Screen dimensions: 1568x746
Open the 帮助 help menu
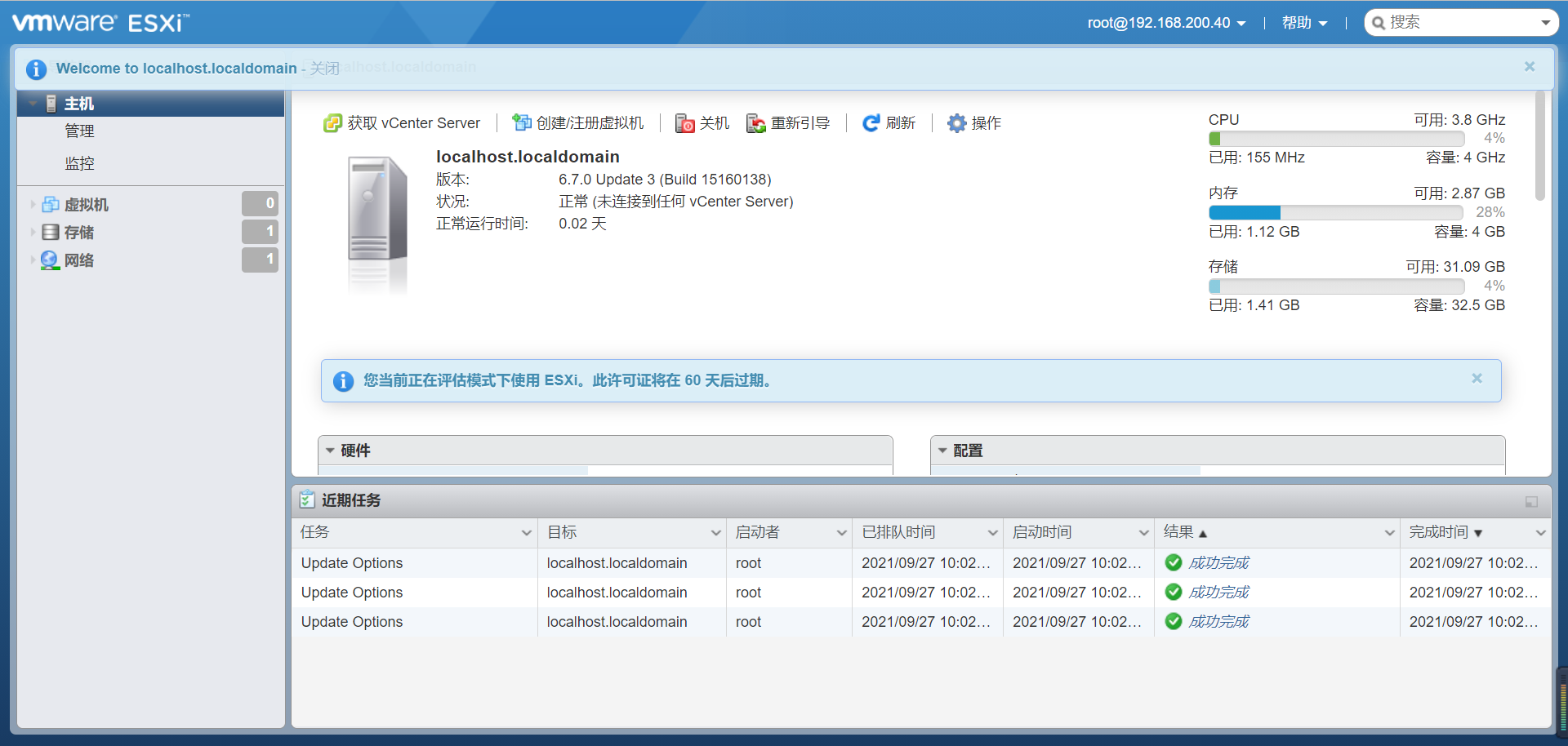[x=1304, y=23]
